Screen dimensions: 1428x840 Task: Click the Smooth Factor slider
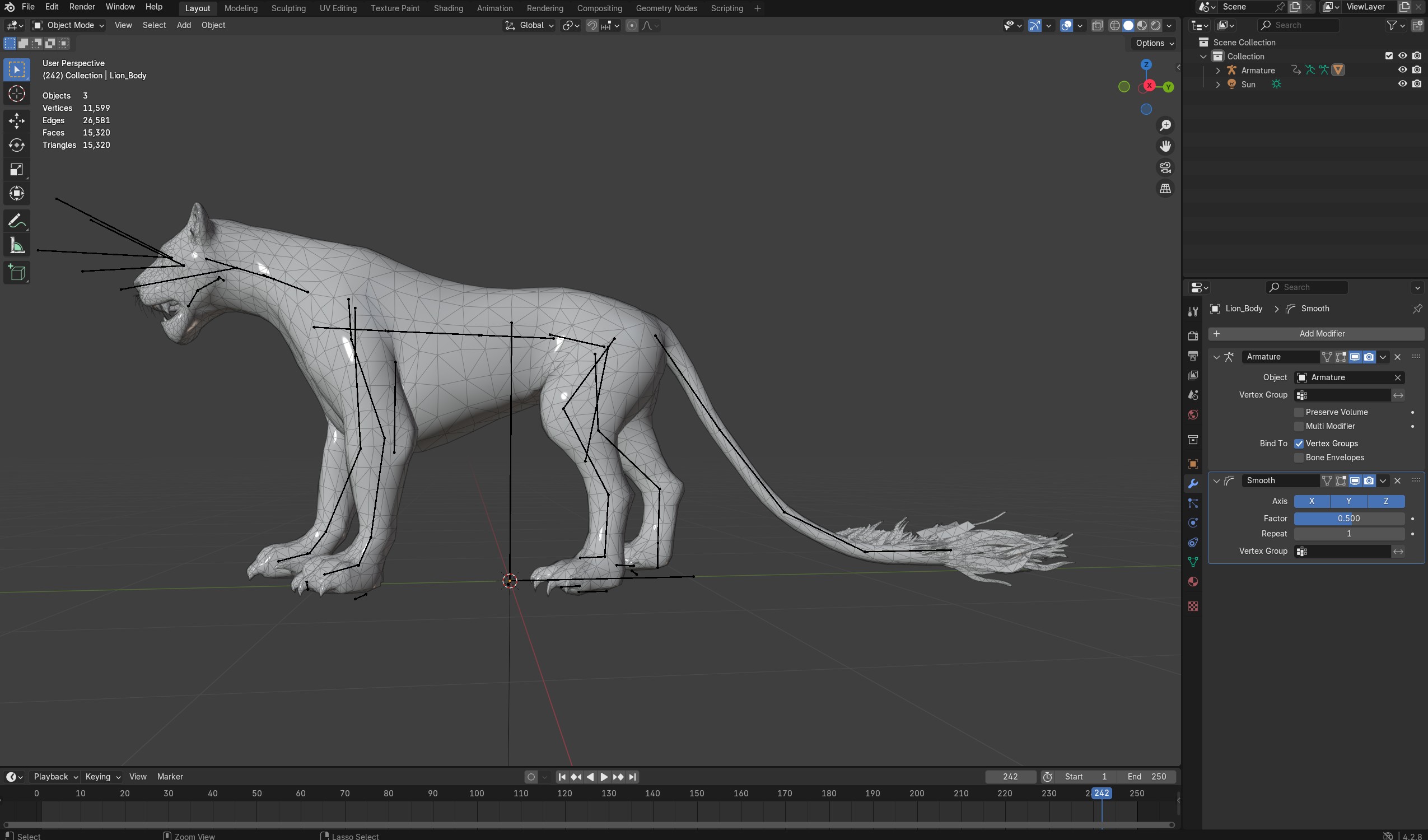click(x=1348, y=518)
